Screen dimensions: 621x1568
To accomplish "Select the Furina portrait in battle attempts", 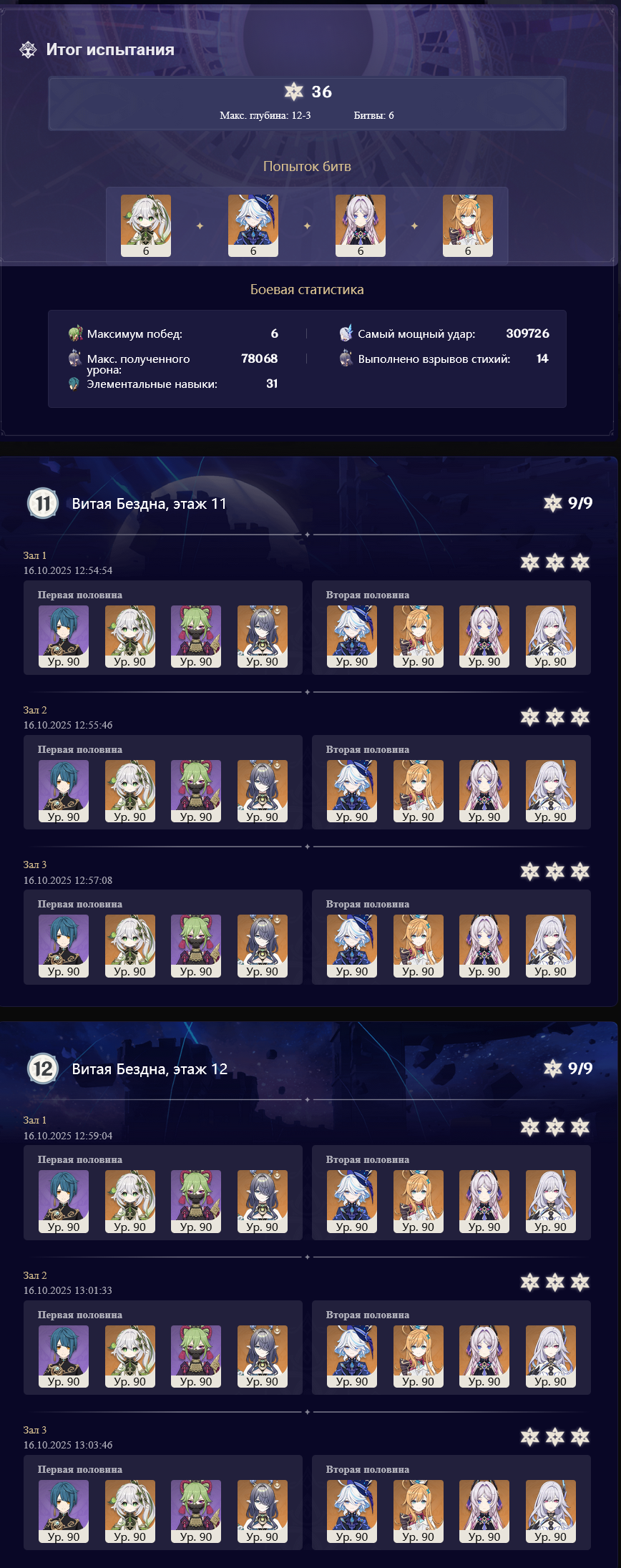I will point(253,225).
